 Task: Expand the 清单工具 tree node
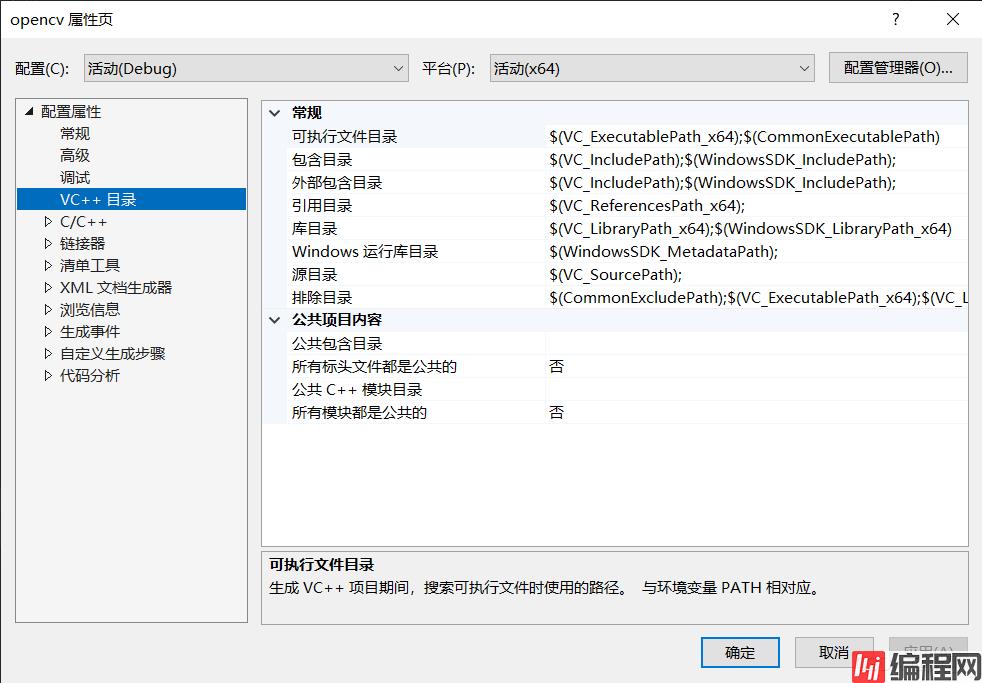click(48, 266)
